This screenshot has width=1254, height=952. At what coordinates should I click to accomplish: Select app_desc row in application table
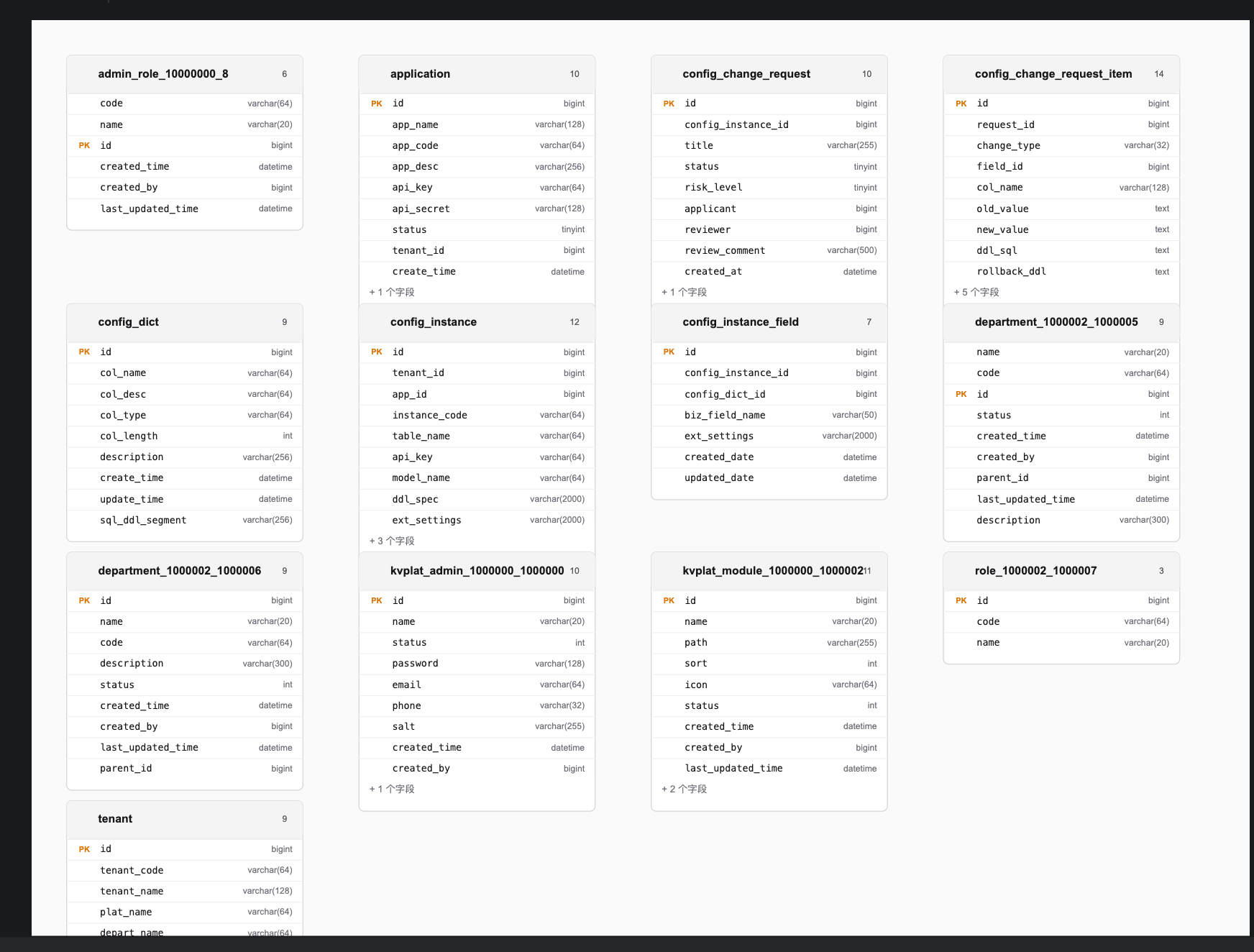(477, 167)
